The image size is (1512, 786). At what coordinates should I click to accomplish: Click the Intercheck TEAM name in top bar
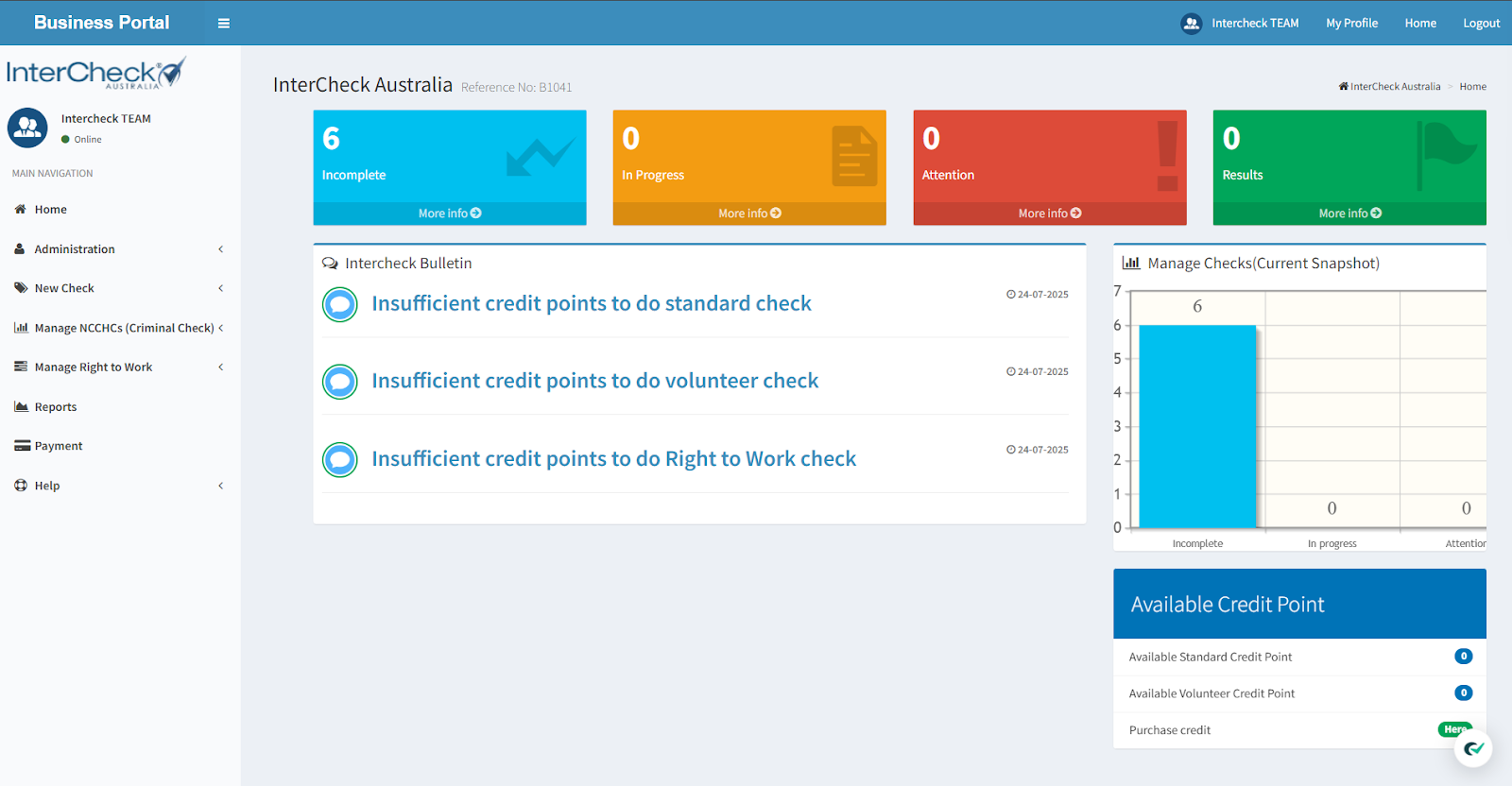(x=1255, y=24)
